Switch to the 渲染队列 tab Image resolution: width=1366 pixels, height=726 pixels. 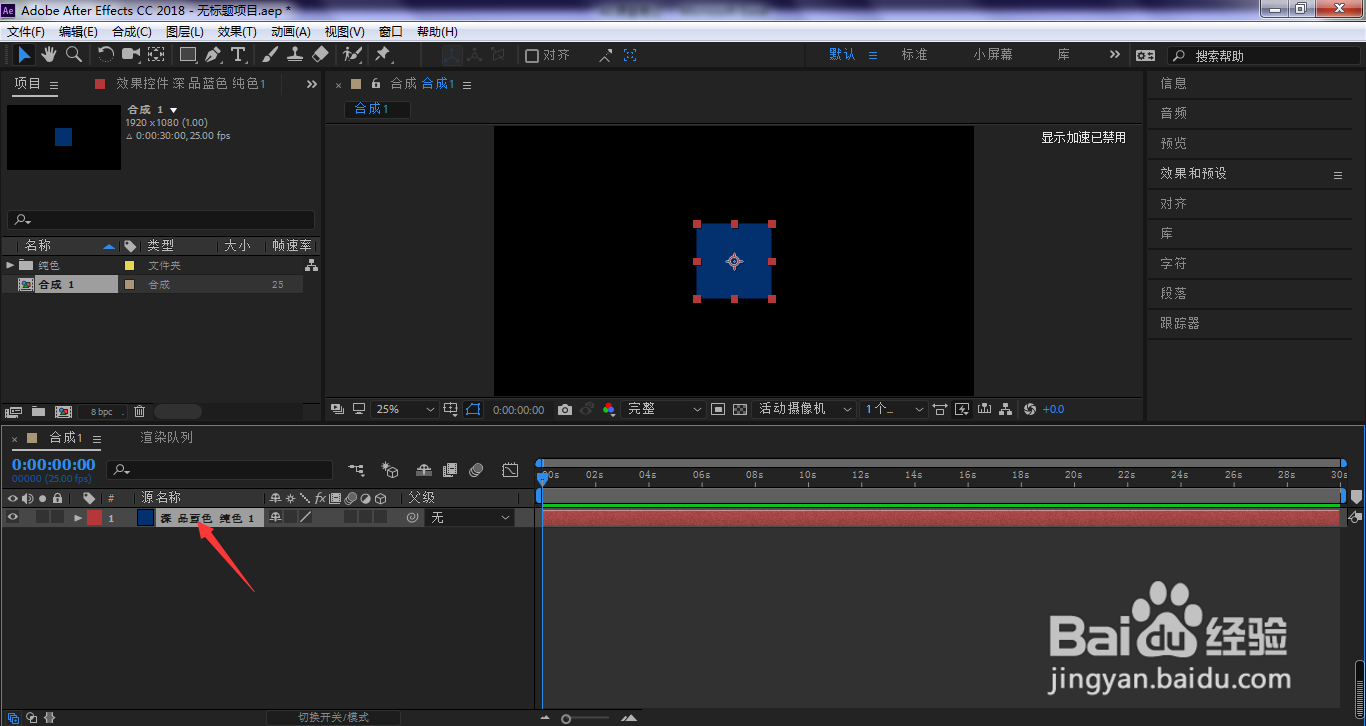[x=166, y=438]
